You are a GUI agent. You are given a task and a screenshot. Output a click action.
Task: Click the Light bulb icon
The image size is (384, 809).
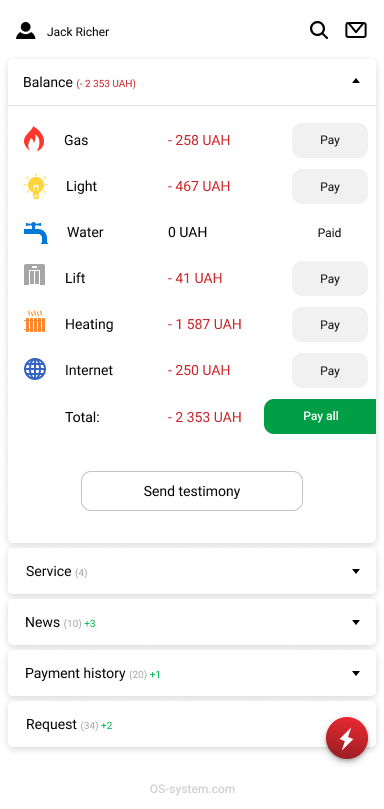click(35, 186)
